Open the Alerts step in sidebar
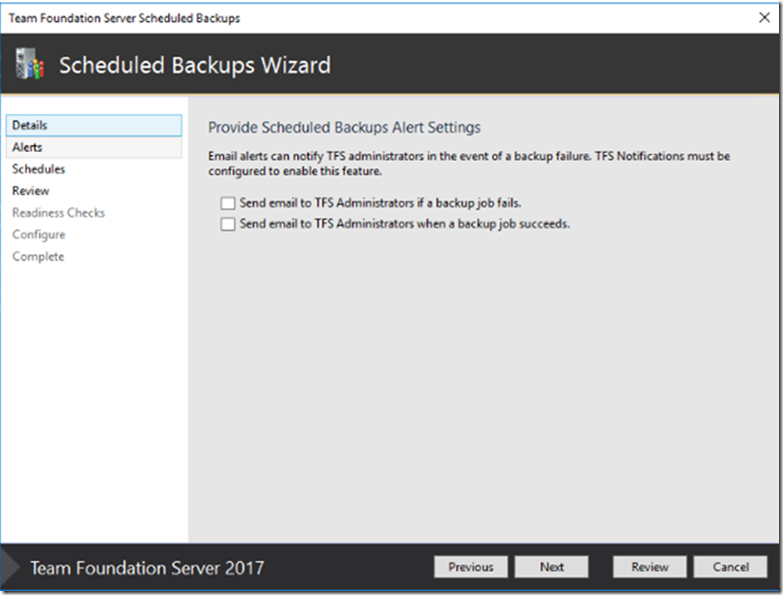783x595 pixels. [27, 147]
